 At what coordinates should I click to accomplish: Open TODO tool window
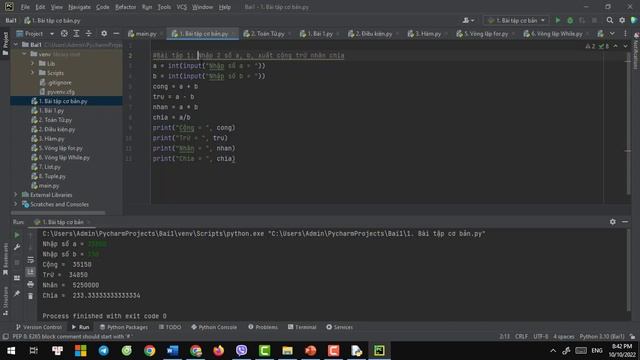tap(170, 327)
